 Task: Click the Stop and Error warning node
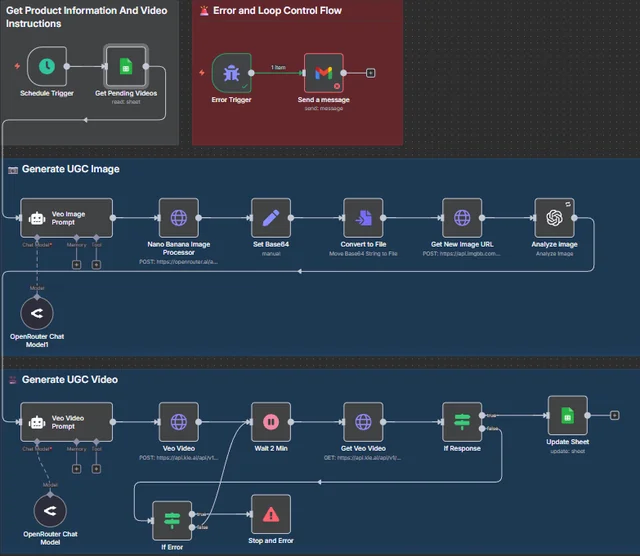270,514
